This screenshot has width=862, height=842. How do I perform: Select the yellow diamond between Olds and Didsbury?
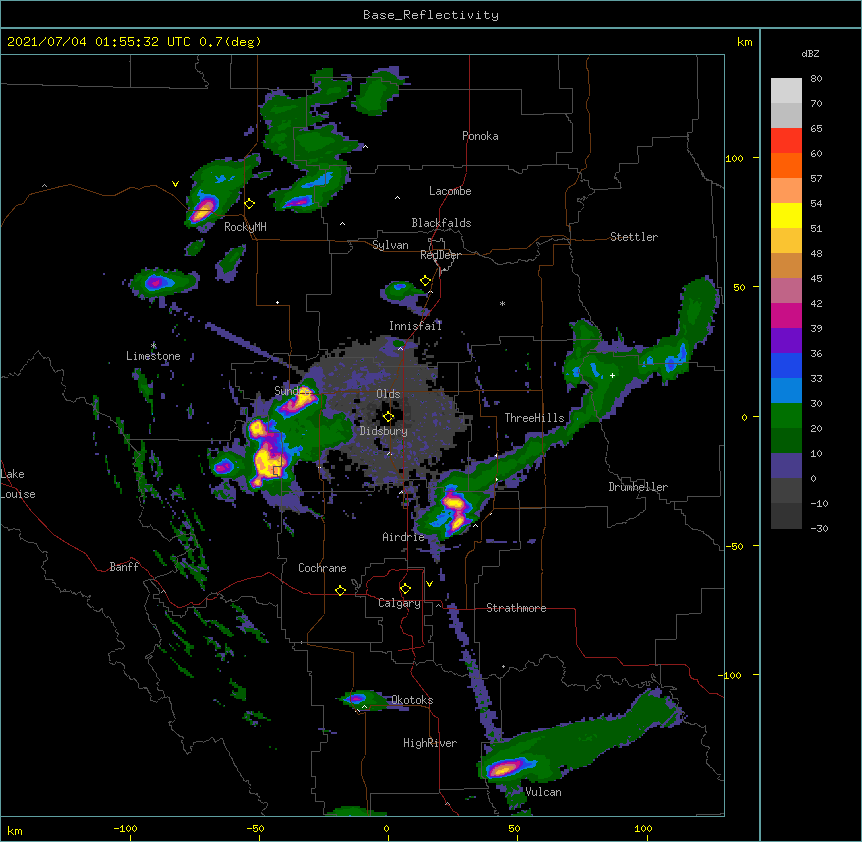(389, 417)
